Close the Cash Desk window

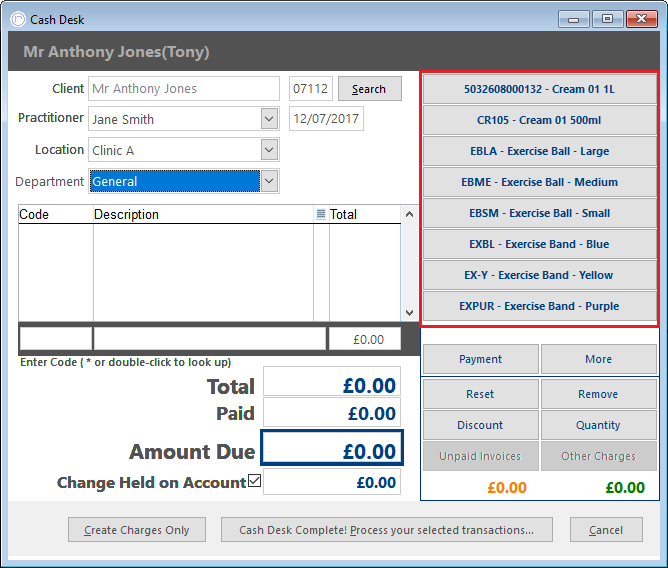642,19
